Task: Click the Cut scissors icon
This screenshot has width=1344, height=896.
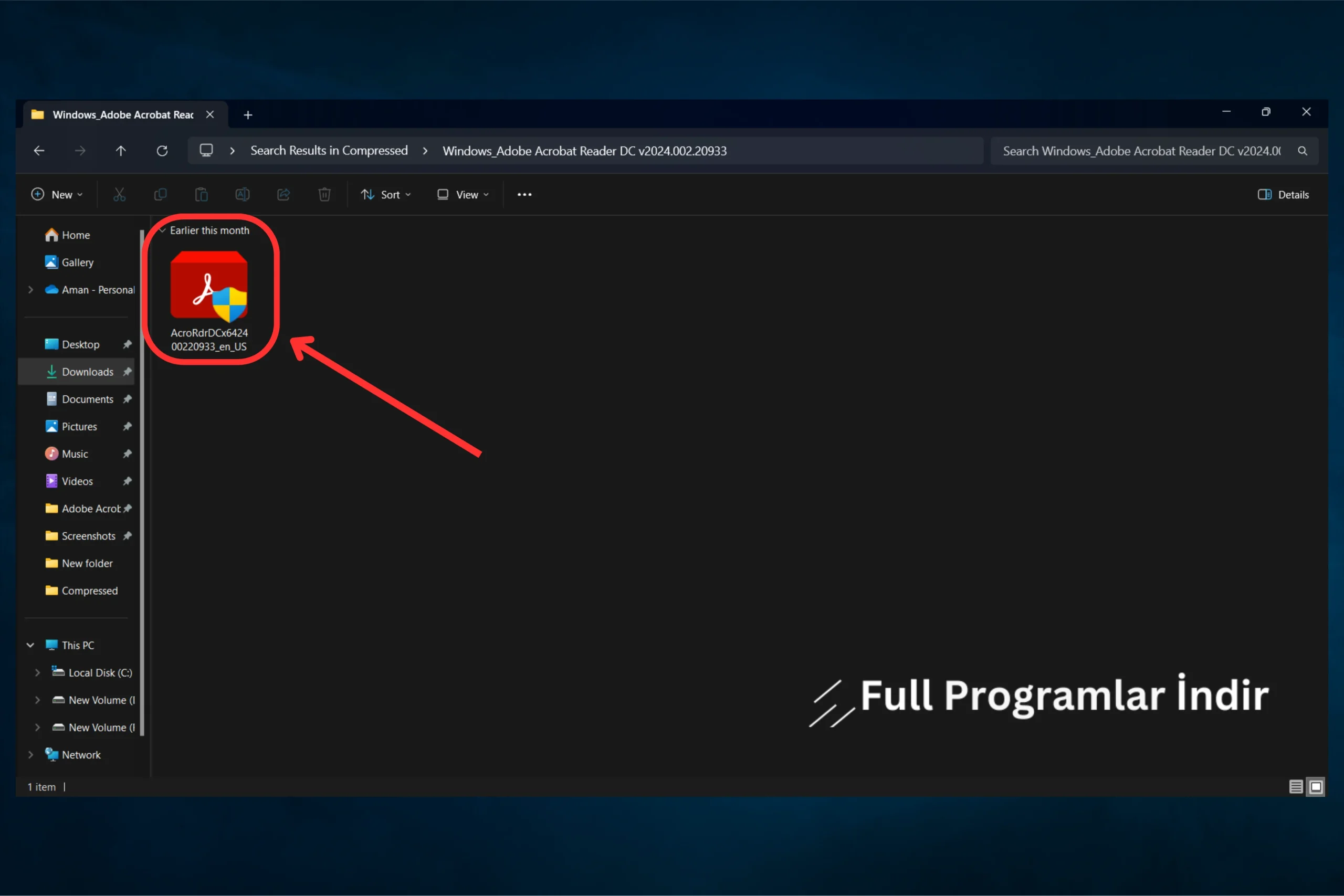Action: point(119,195)
